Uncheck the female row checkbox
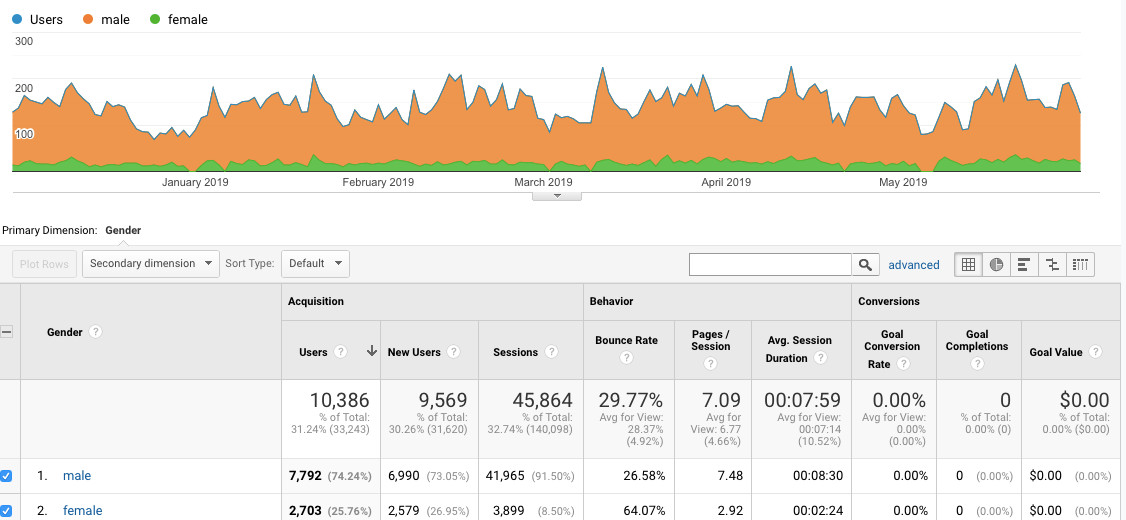Image resolution: width=1126 pixels, height=520 pixels. (7, 511)
